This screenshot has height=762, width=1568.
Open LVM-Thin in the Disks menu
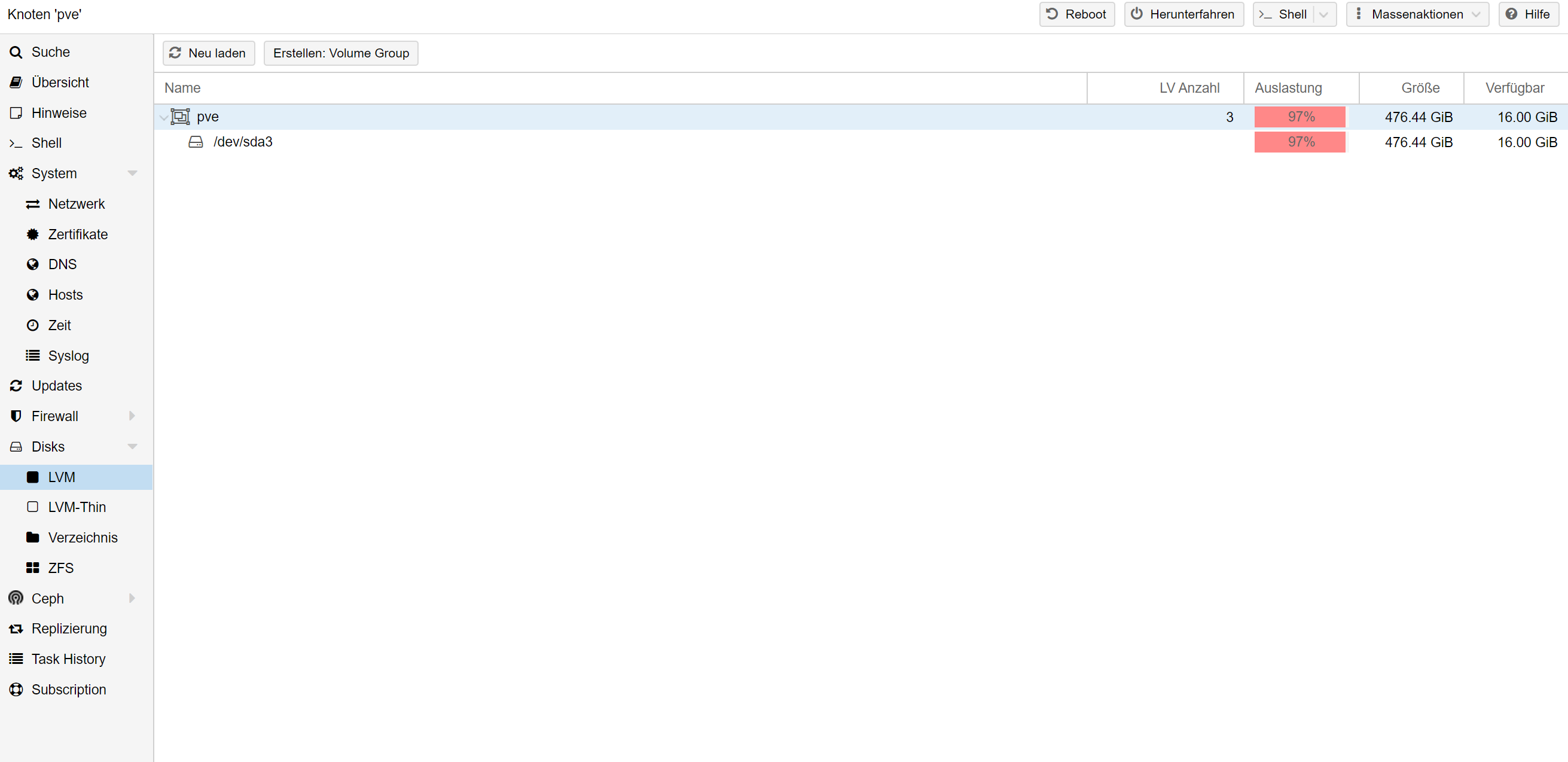(x=77, y=507)
